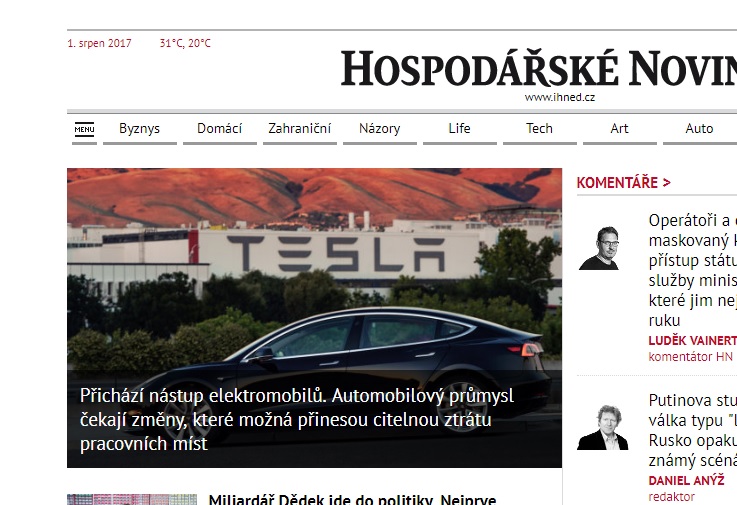Read the Putinova commentary article
737x505 pixels.
(x=693, y=430)
